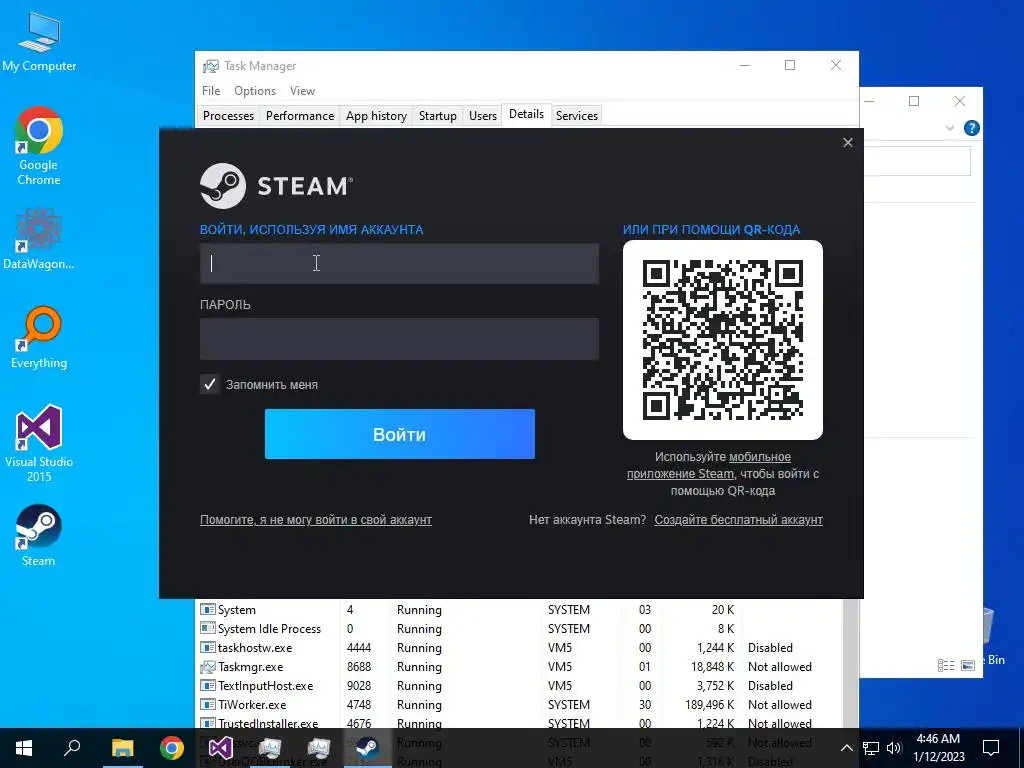Open Visual Studio from the taskbar

tap(221, 748)
